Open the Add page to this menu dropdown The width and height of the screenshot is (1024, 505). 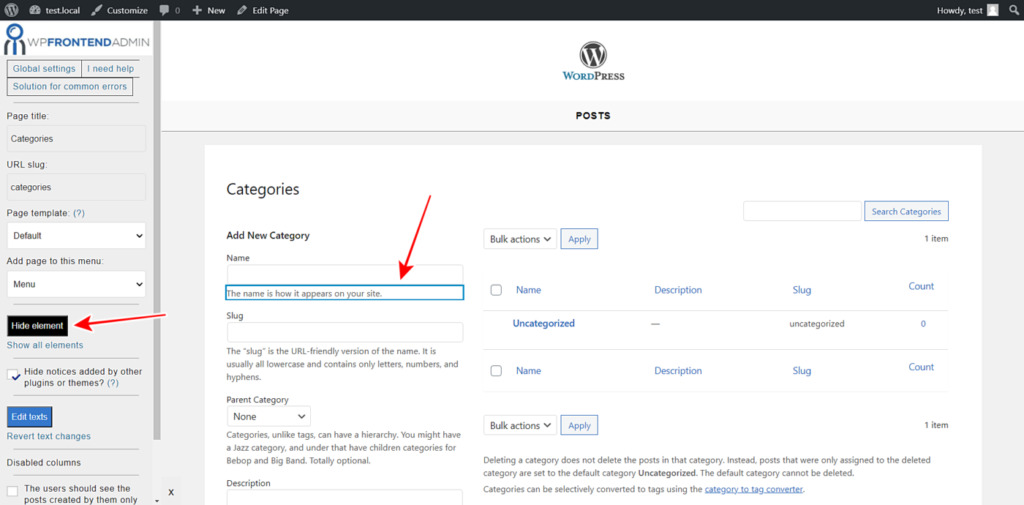point(76,284)
